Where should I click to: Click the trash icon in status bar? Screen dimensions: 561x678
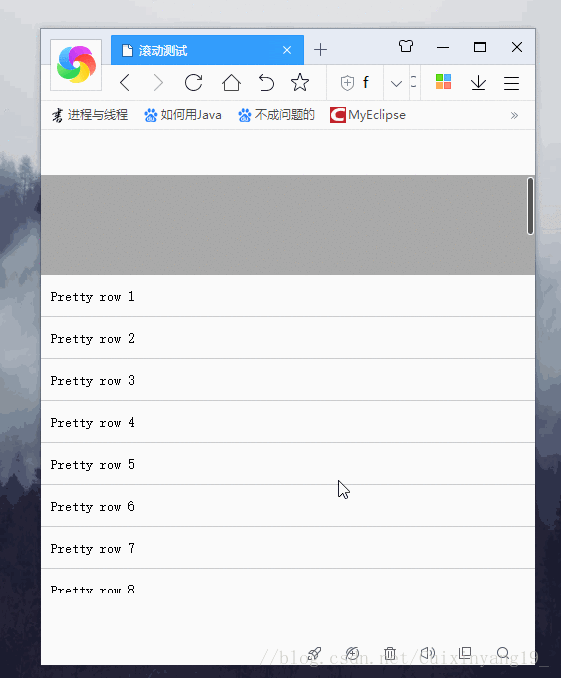[390, 653]
